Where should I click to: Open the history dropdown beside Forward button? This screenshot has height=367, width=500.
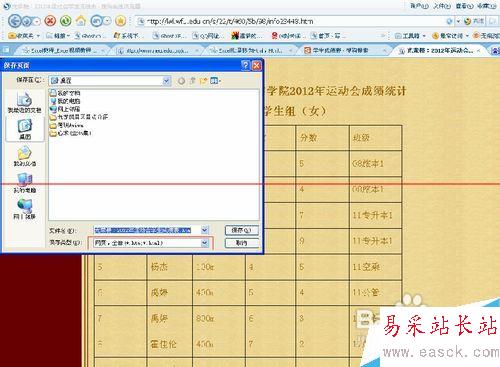pyautogui.click(x=37, y=21)
